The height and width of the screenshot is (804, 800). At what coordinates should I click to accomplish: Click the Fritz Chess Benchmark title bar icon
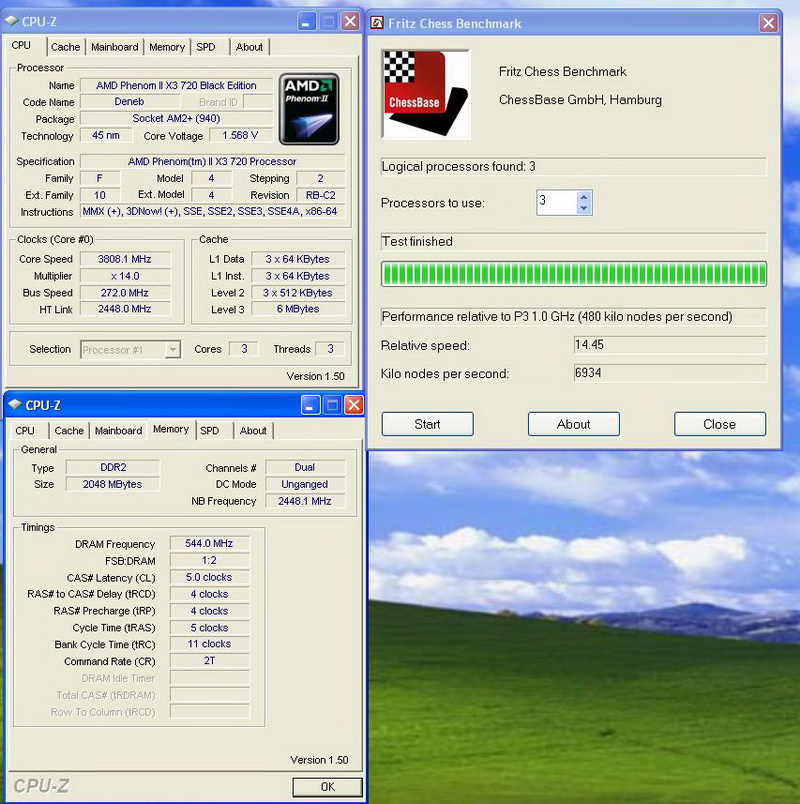coord(377,23)
